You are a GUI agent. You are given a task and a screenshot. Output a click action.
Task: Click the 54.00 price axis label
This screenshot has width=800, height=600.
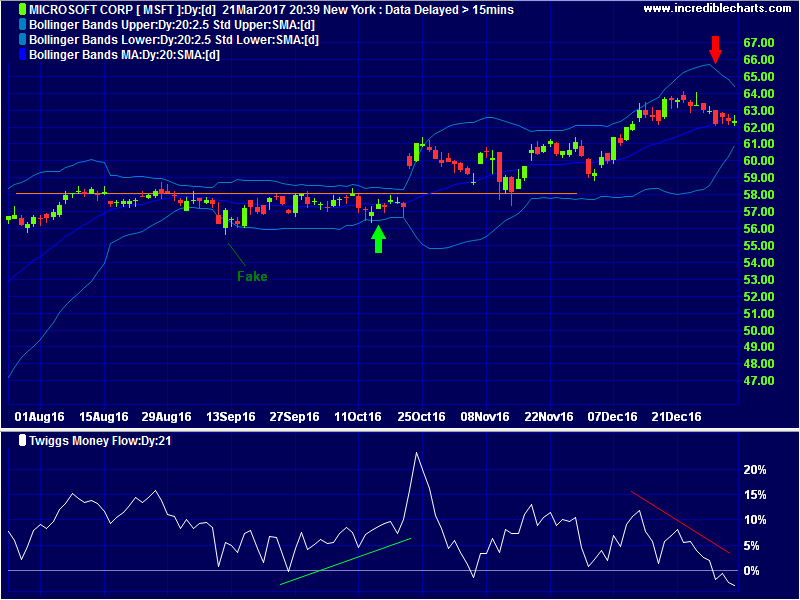click(759, 263)
